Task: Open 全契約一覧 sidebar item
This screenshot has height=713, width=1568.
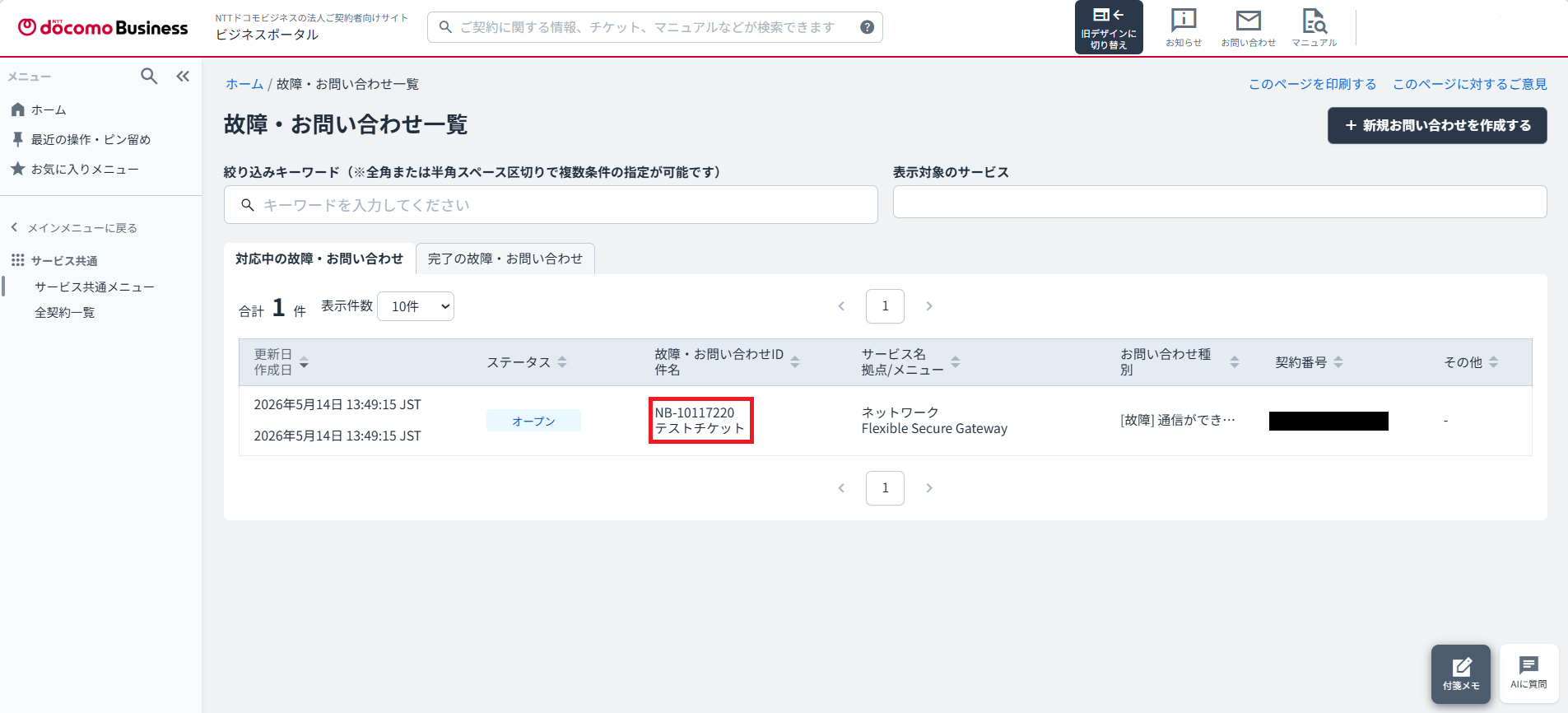Action: point(64,312)
